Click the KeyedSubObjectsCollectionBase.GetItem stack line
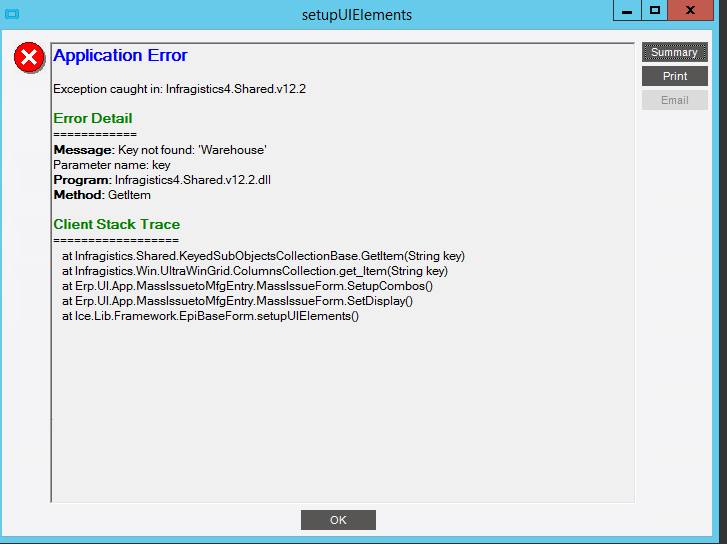 (263, 256)
